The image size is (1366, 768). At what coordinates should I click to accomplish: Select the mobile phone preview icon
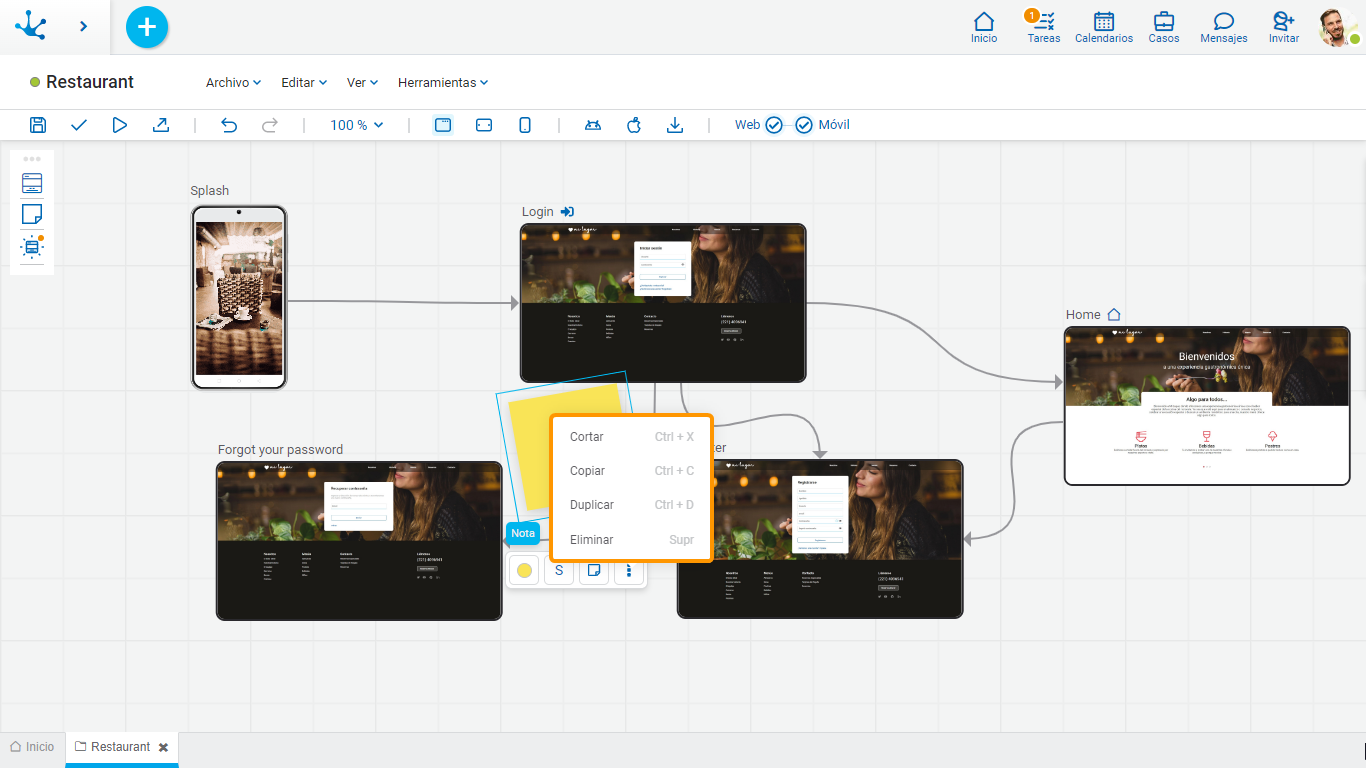[525, 125]
